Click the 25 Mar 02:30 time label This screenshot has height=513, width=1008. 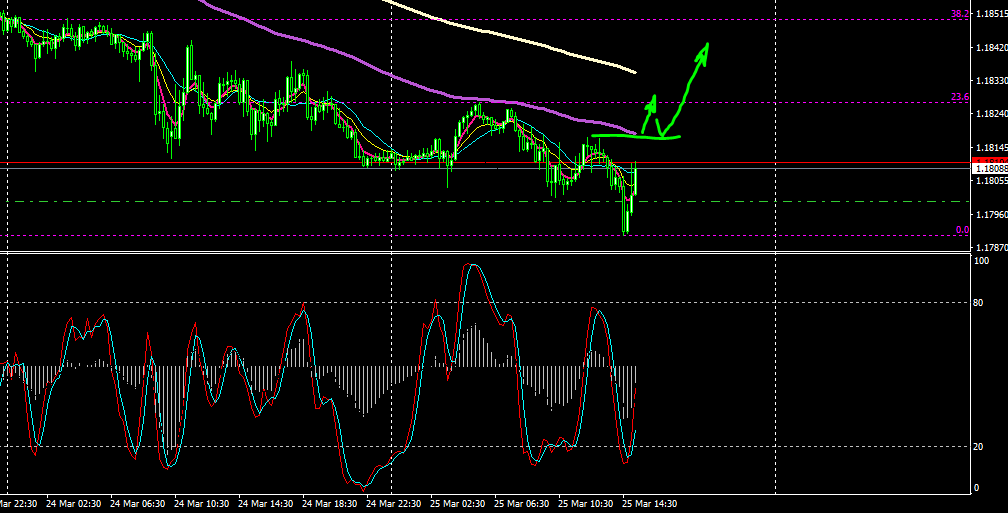pos(458,504)
